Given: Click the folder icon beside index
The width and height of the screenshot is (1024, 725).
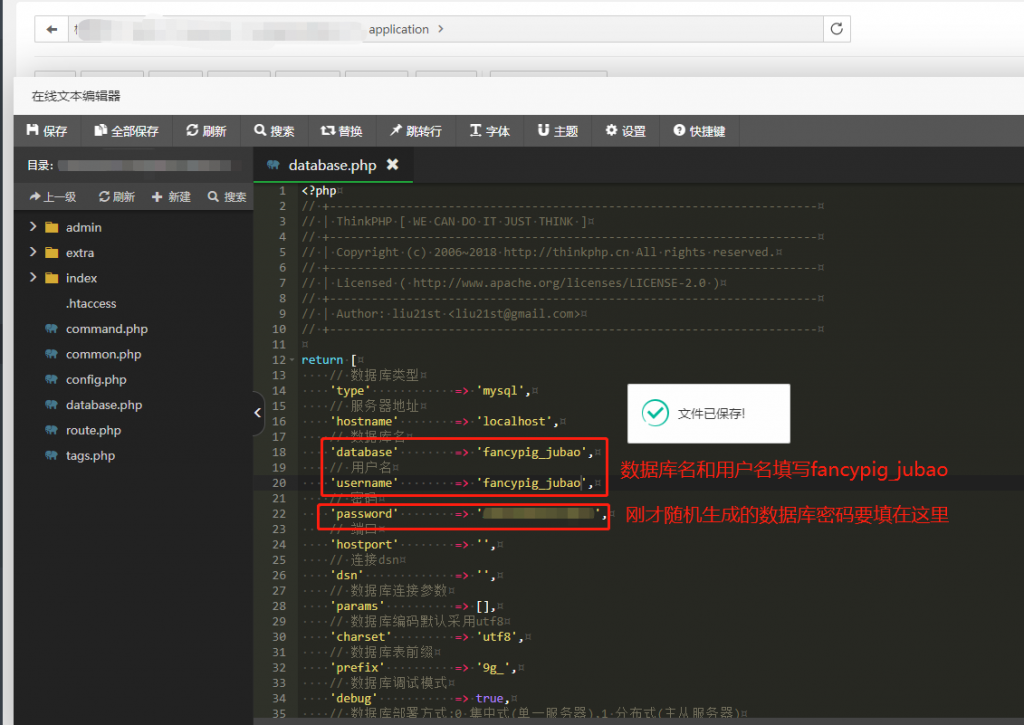Looking at the screenshot, I should coord(52,278).
